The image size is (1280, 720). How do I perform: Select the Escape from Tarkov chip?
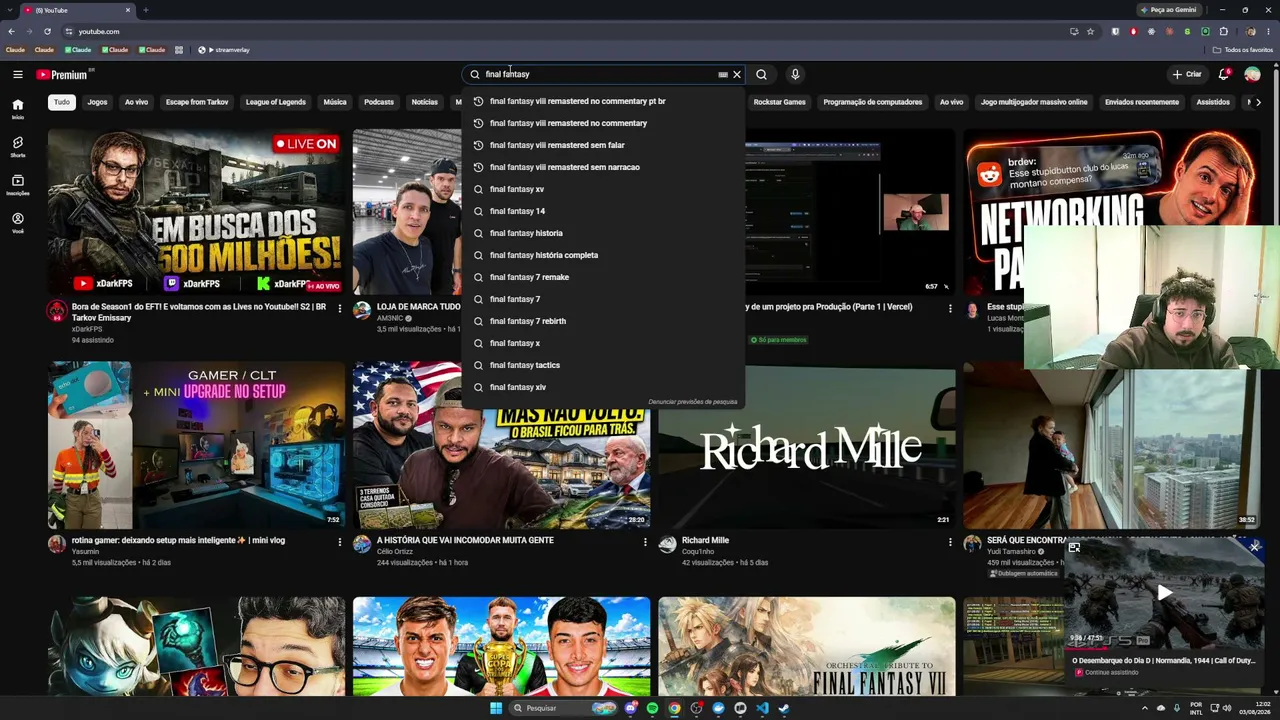pyautogui.click(x=197, y=102)
